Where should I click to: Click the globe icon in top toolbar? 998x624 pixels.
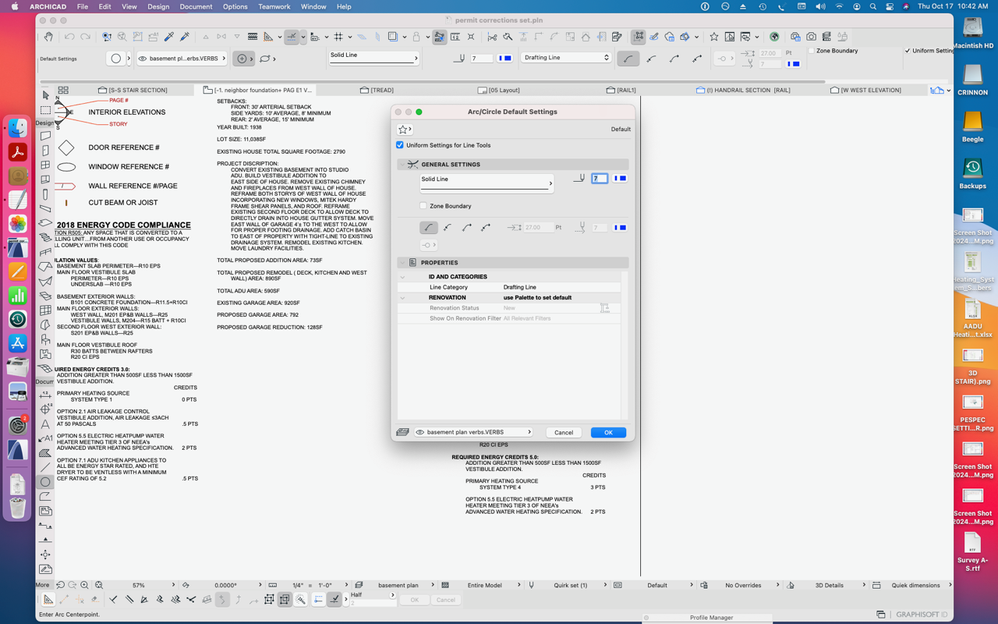coord(774,37)
